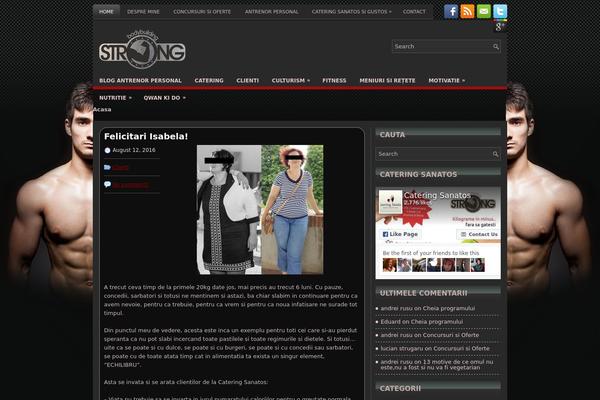This screenshot has height=400, width=600.
Task: Click the Catering Sanatos page avatar
Action: (x=391, y=202)
